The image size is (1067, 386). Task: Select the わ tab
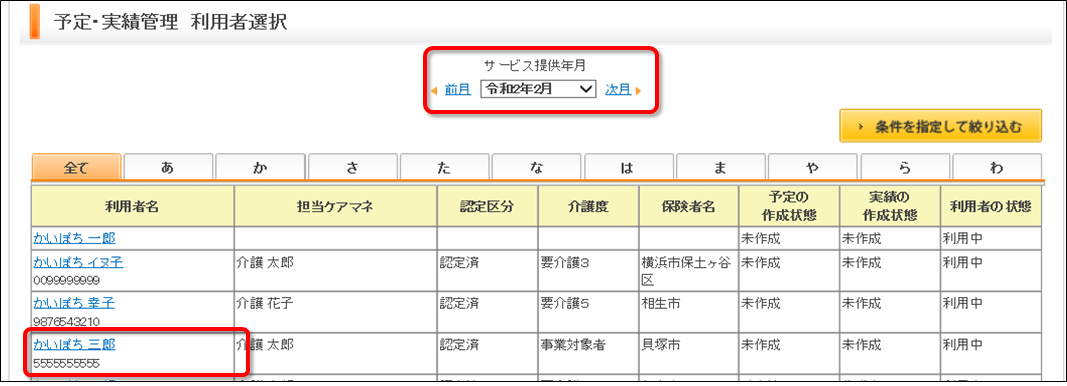point(997,167)
